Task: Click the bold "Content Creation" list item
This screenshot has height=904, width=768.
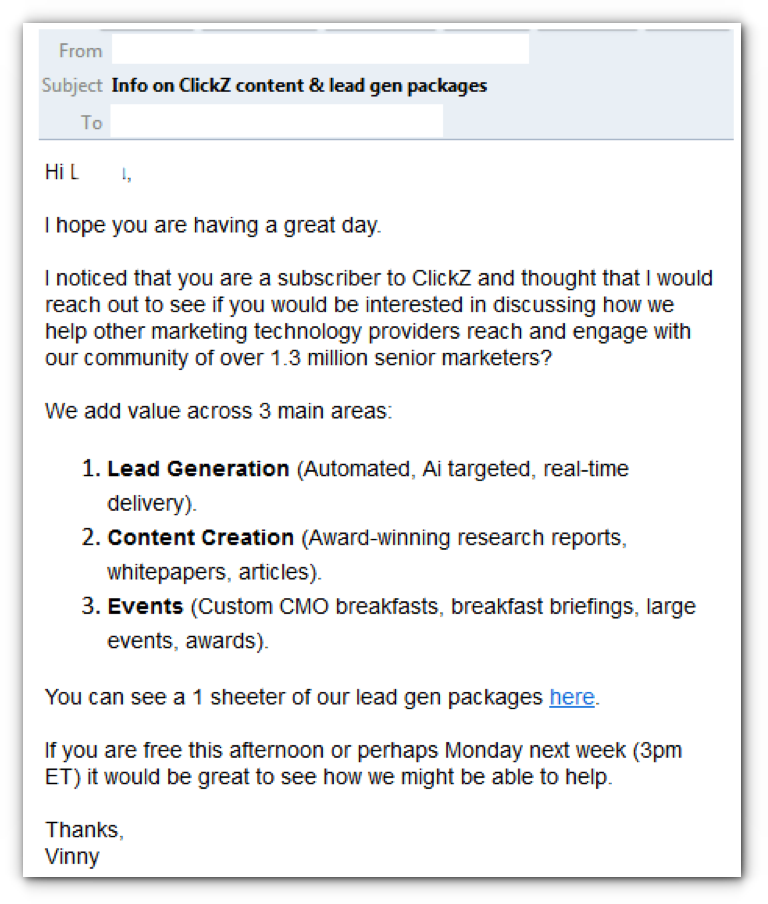Action: point(200,538)
